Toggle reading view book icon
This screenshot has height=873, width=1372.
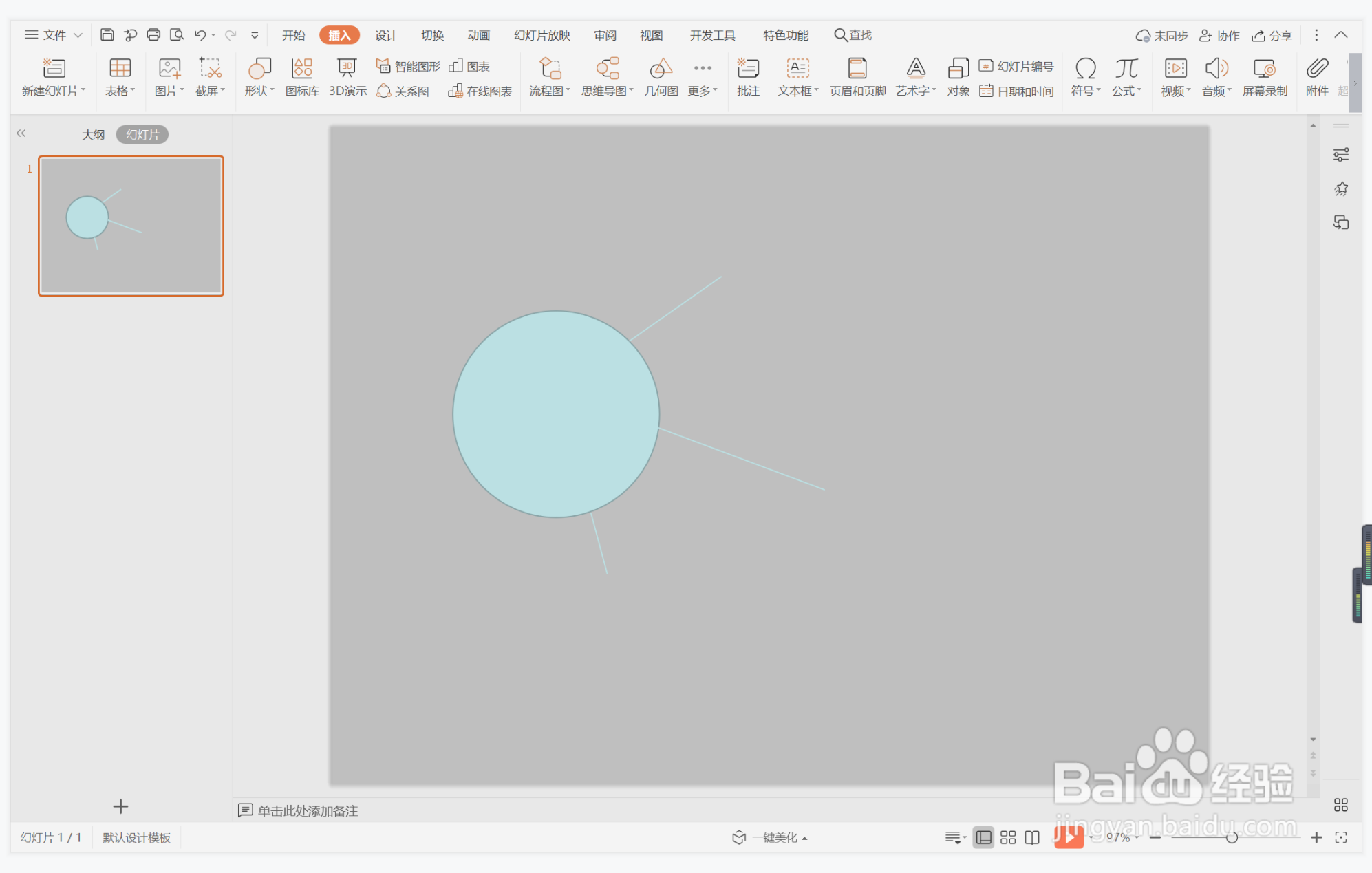[1032, 837]
